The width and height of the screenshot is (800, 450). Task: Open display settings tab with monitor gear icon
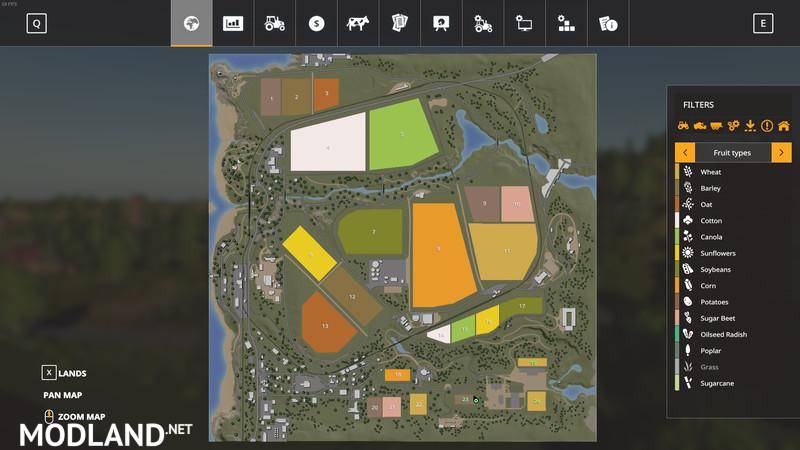[524, 23]
